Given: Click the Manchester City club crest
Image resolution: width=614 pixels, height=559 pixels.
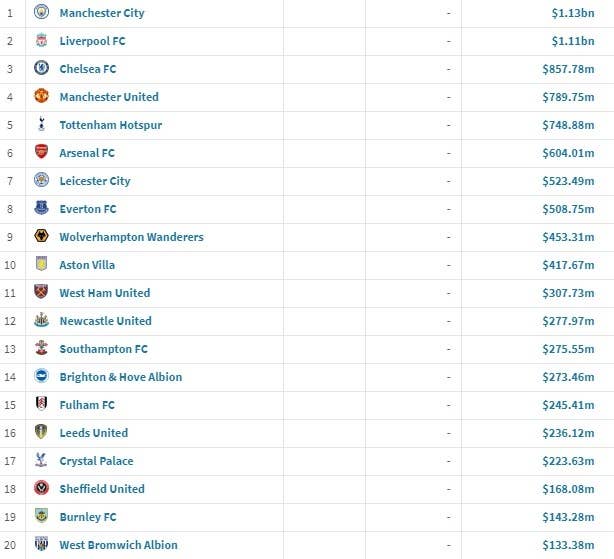Looking at the screenshot, I should 41,12.
